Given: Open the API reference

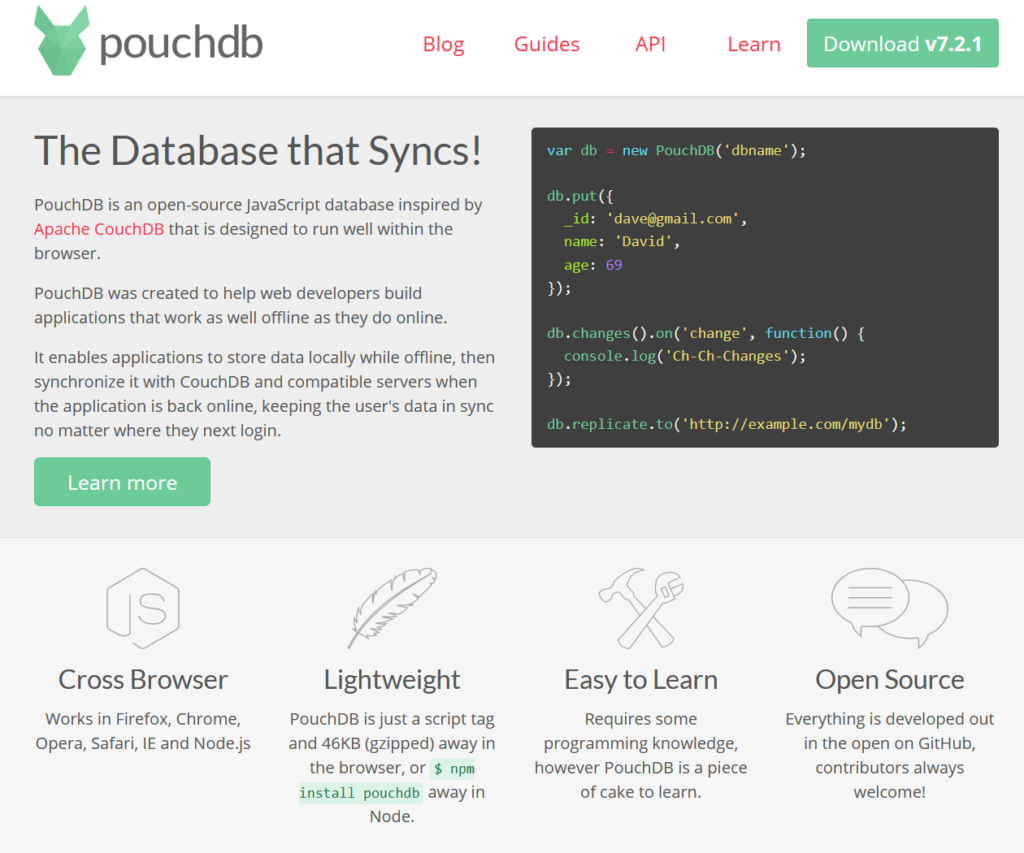Looking at the screenshot, I should point(650,44).
